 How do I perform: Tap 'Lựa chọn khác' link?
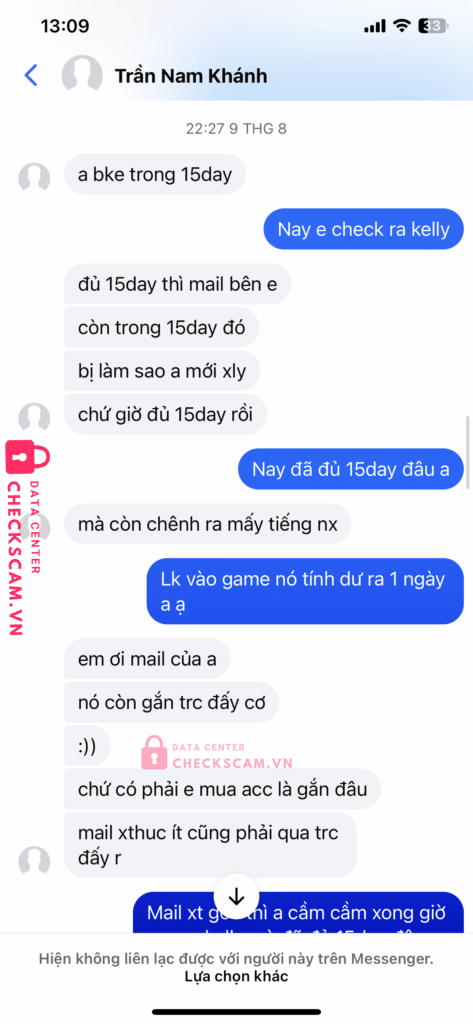(x=236, y=977)
